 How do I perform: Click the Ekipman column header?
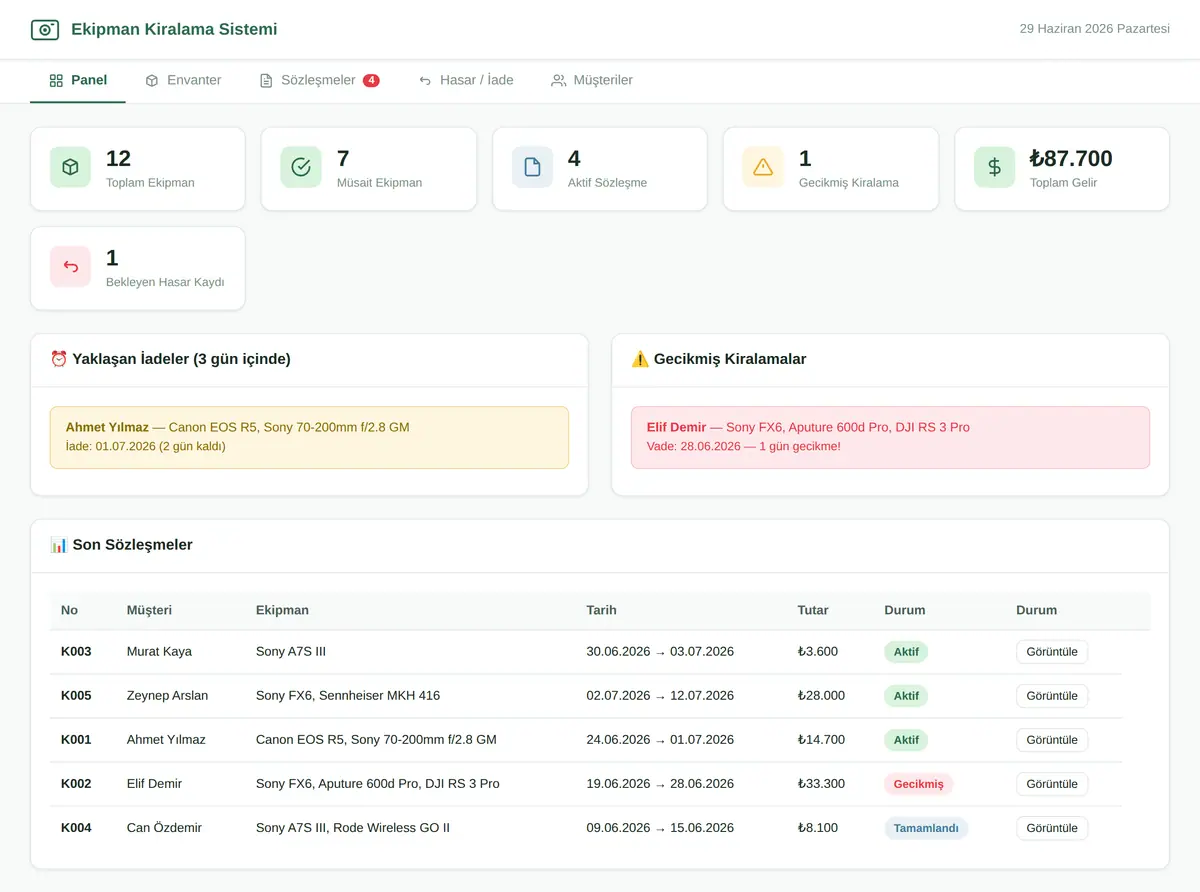[282, 610]
